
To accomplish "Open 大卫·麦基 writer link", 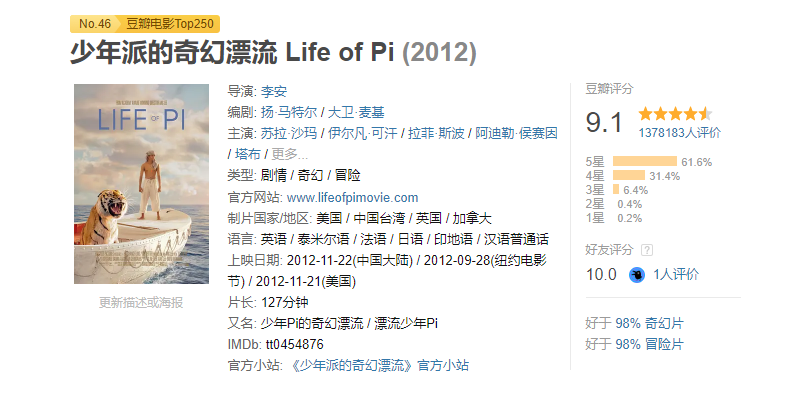I will coord(356,113).
